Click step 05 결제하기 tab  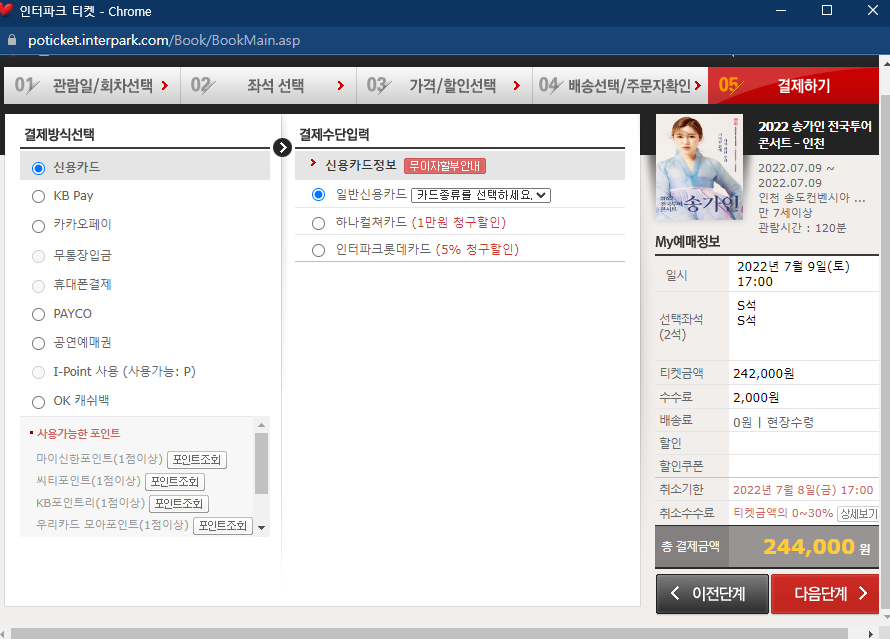tap(794, 86)
